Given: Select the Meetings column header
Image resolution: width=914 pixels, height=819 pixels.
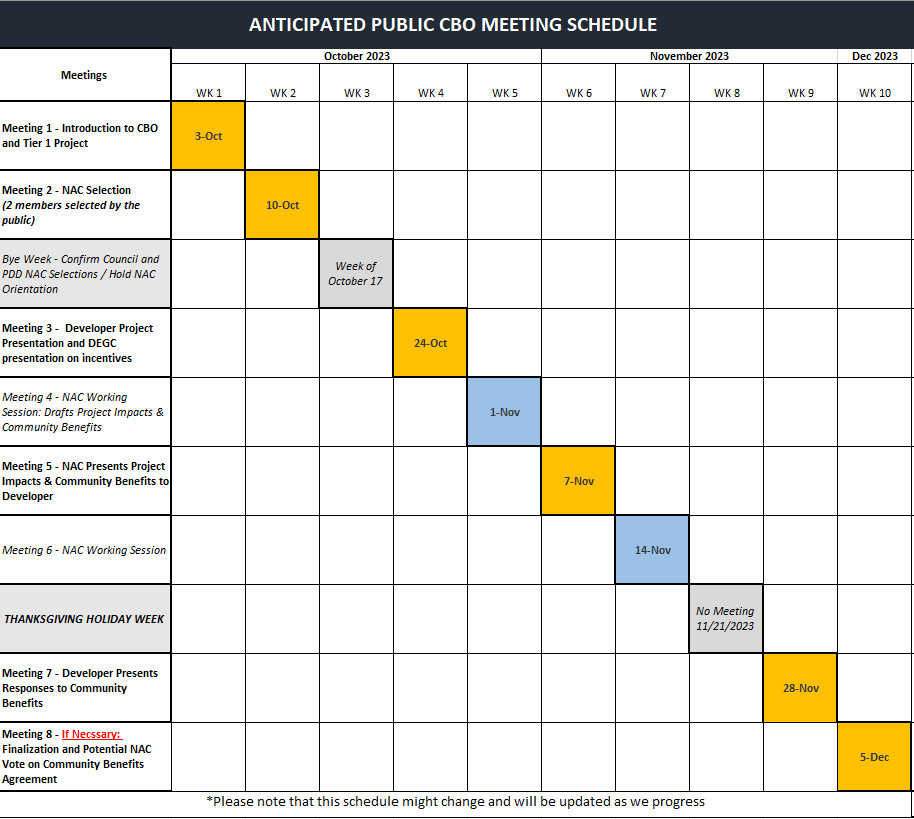Looking at the screenshot, I should point(84,75).
